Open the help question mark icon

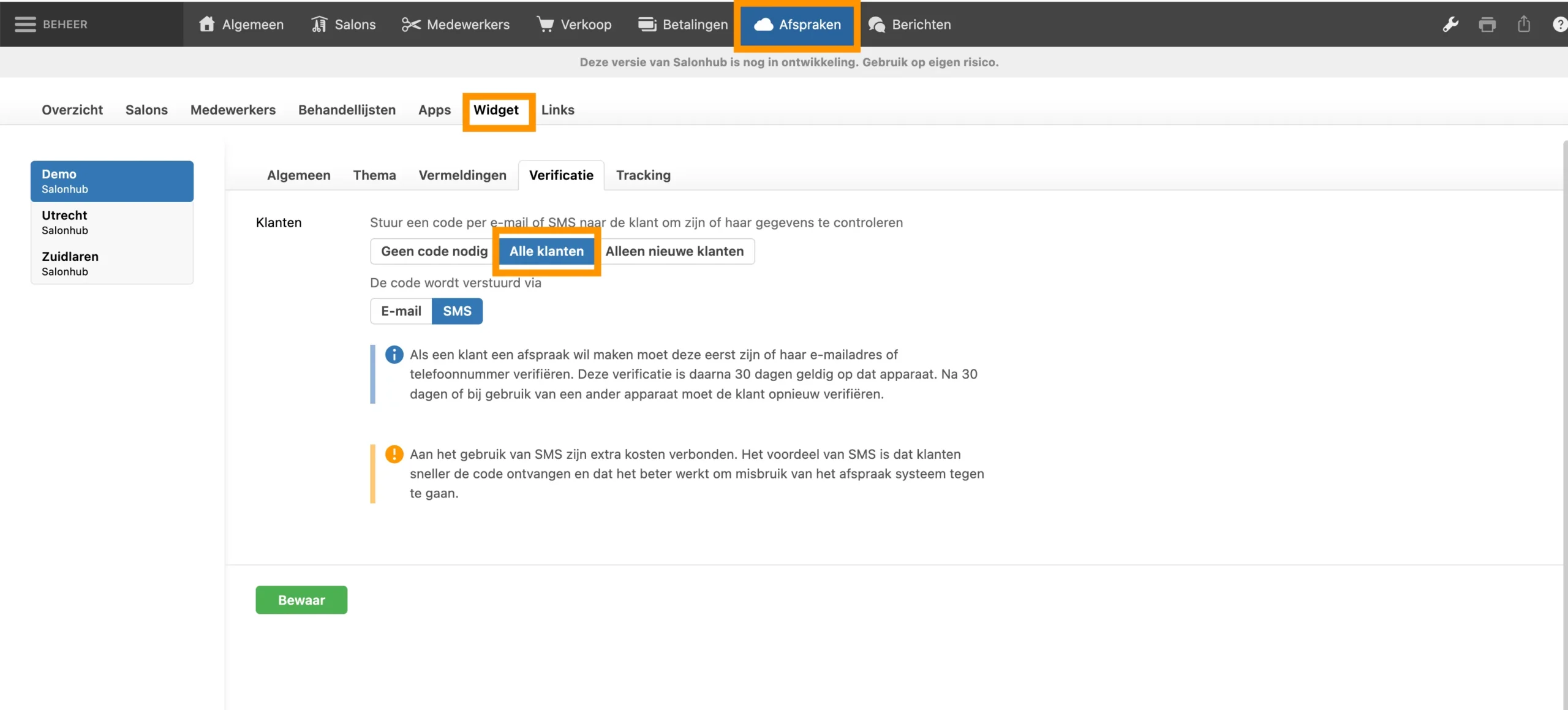click(x=1559, y=25)
